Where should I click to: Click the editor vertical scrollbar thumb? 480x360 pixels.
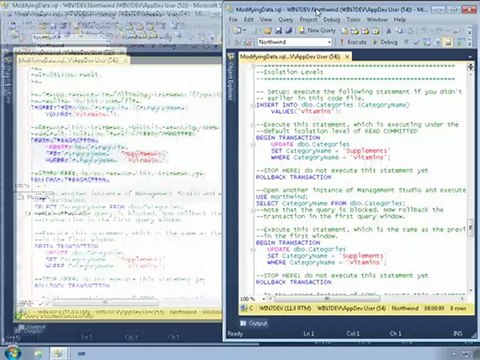click(470, 227)
